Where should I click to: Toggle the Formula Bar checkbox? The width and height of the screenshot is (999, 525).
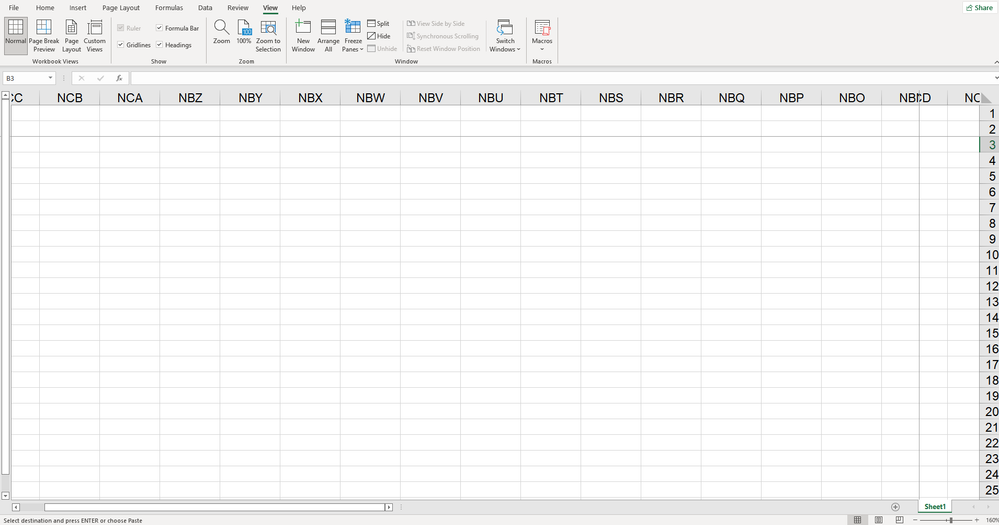point(159,28)
